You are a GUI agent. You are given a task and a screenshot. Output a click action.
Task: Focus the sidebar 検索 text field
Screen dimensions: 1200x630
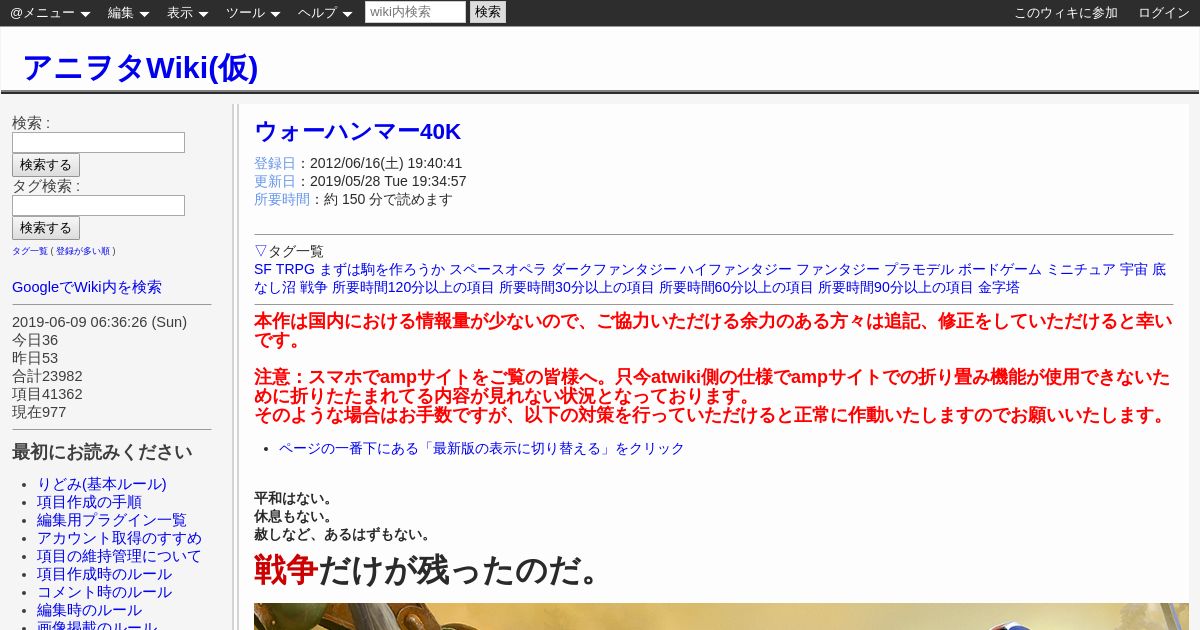coord(98,142)
